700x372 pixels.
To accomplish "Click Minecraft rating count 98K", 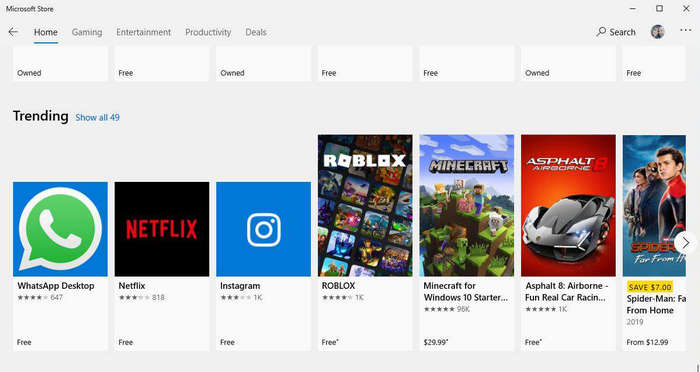I will tap(463, 309).
